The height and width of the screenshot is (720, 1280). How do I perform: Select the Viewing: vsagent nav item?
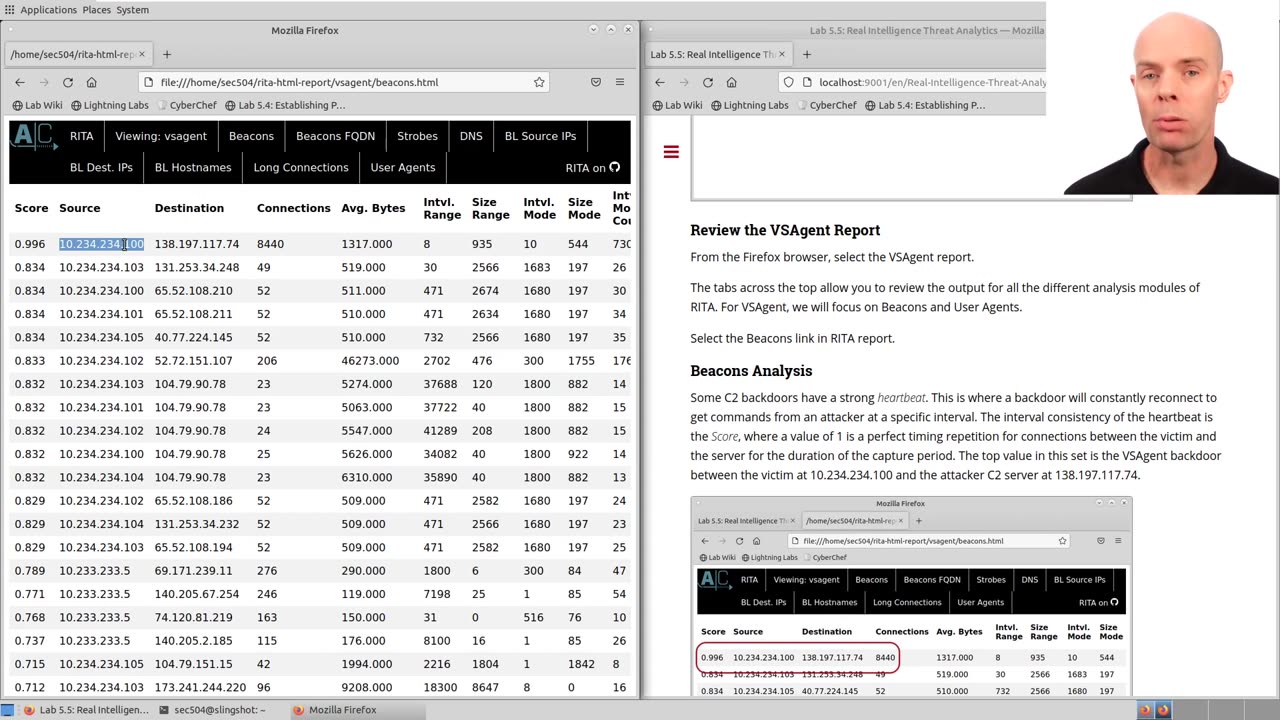pyautogui.click(x=161, y=136)
